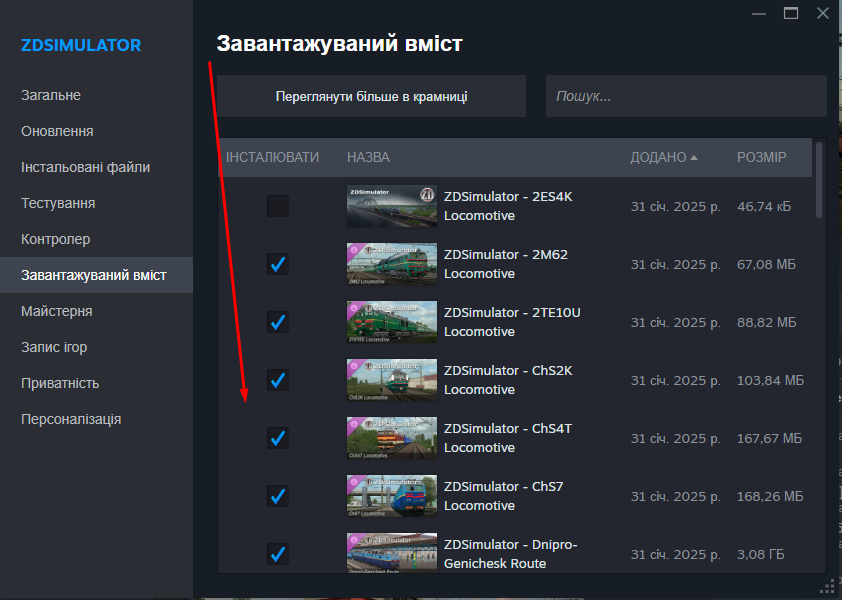842x600 pixels.
Task: Click the Пошук search field
Action: (686, 96)
